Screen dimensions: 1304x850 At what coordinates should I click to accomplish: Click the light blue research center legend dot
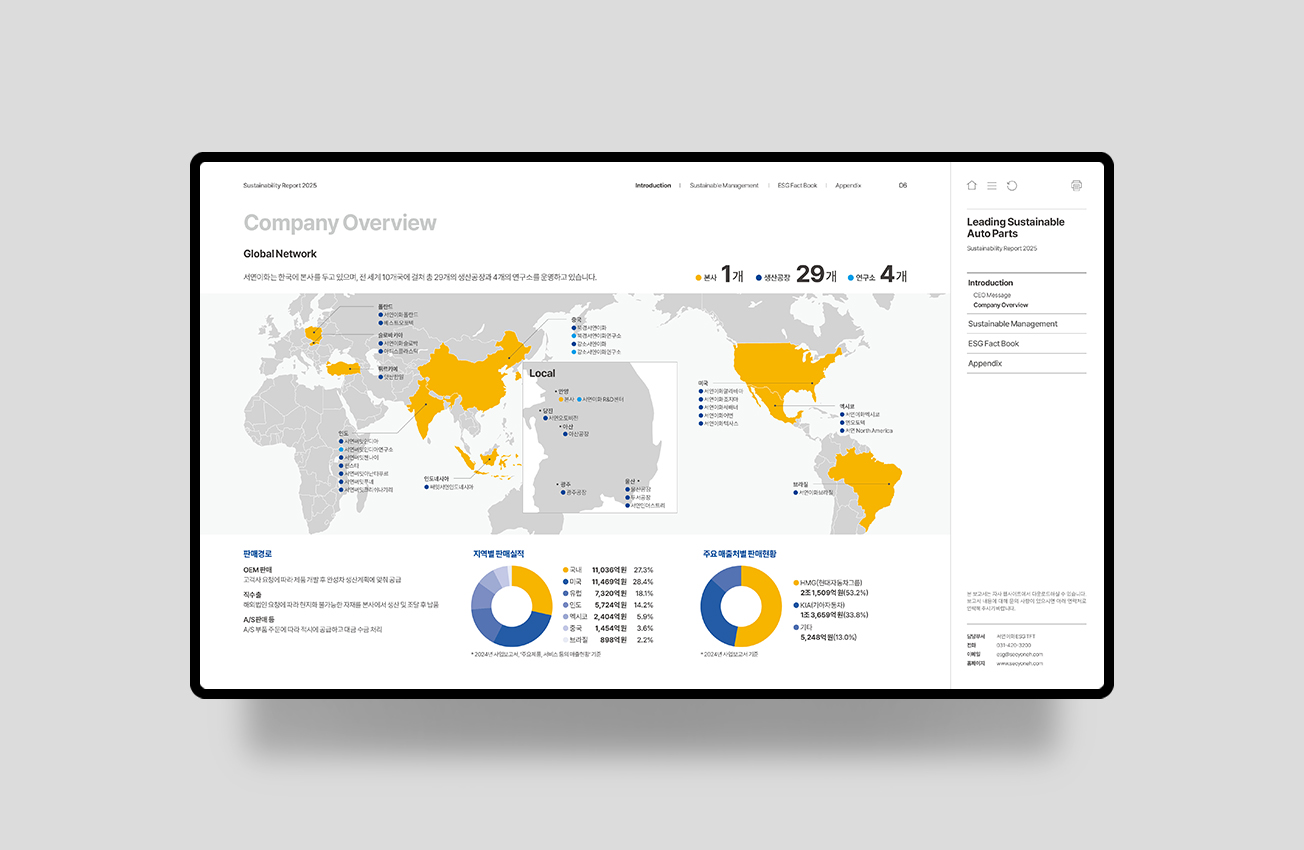tap(851, 277)
